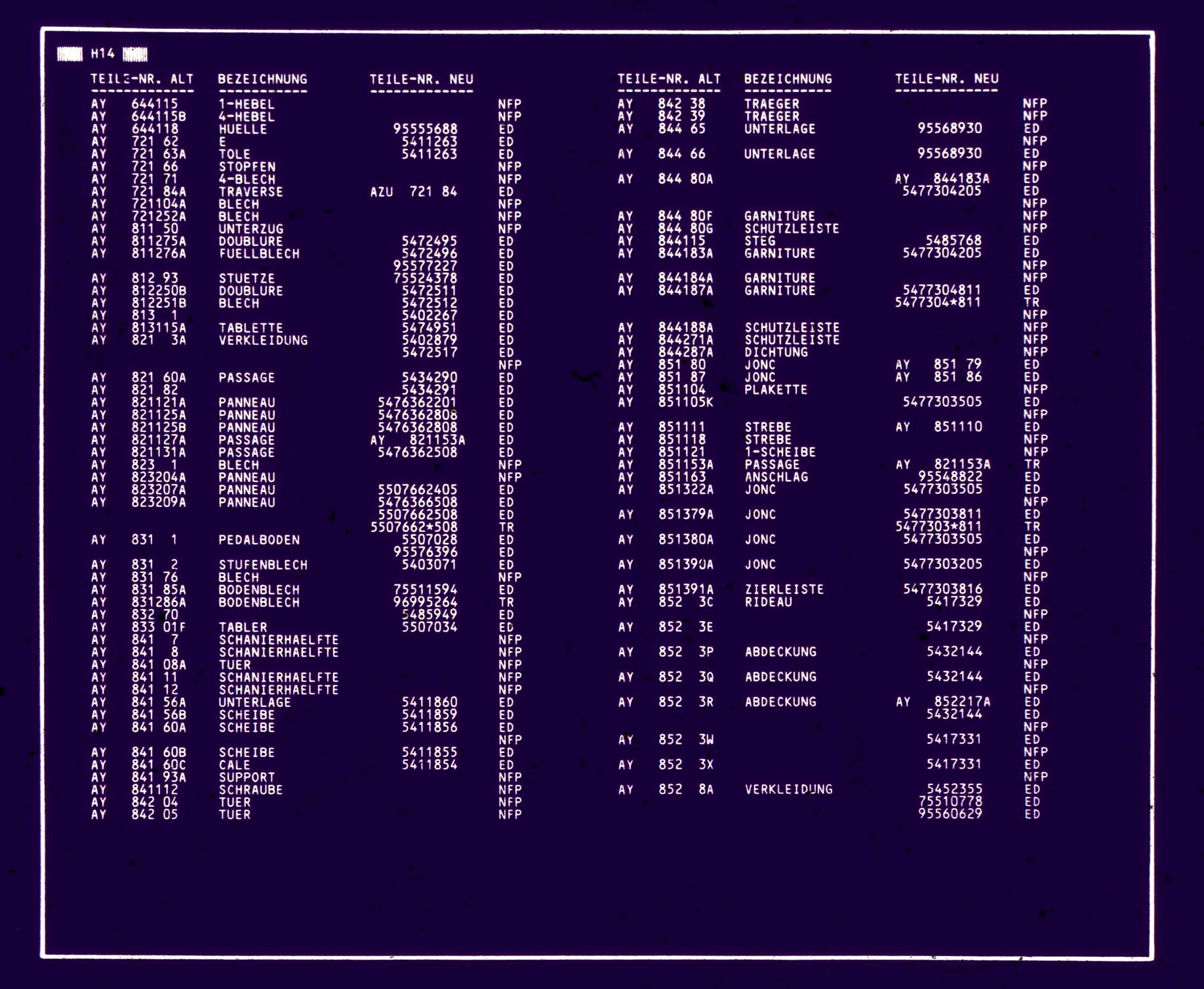This screenshot has width=1204, height=989.
Task: Select new part number 5411860
Action: (430, 702)
